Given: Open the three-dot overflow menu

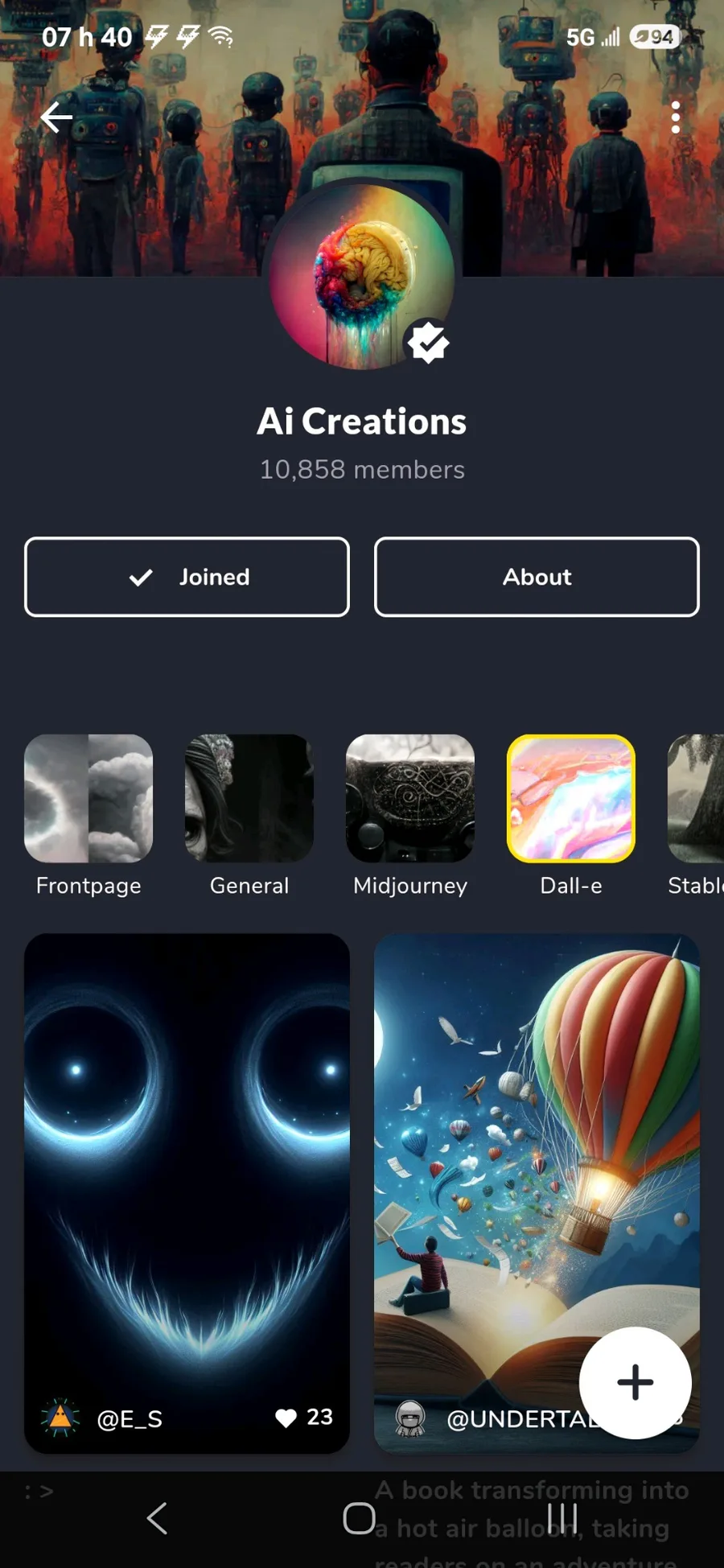Looking at the screenshot, I should [x=676, y=117].
